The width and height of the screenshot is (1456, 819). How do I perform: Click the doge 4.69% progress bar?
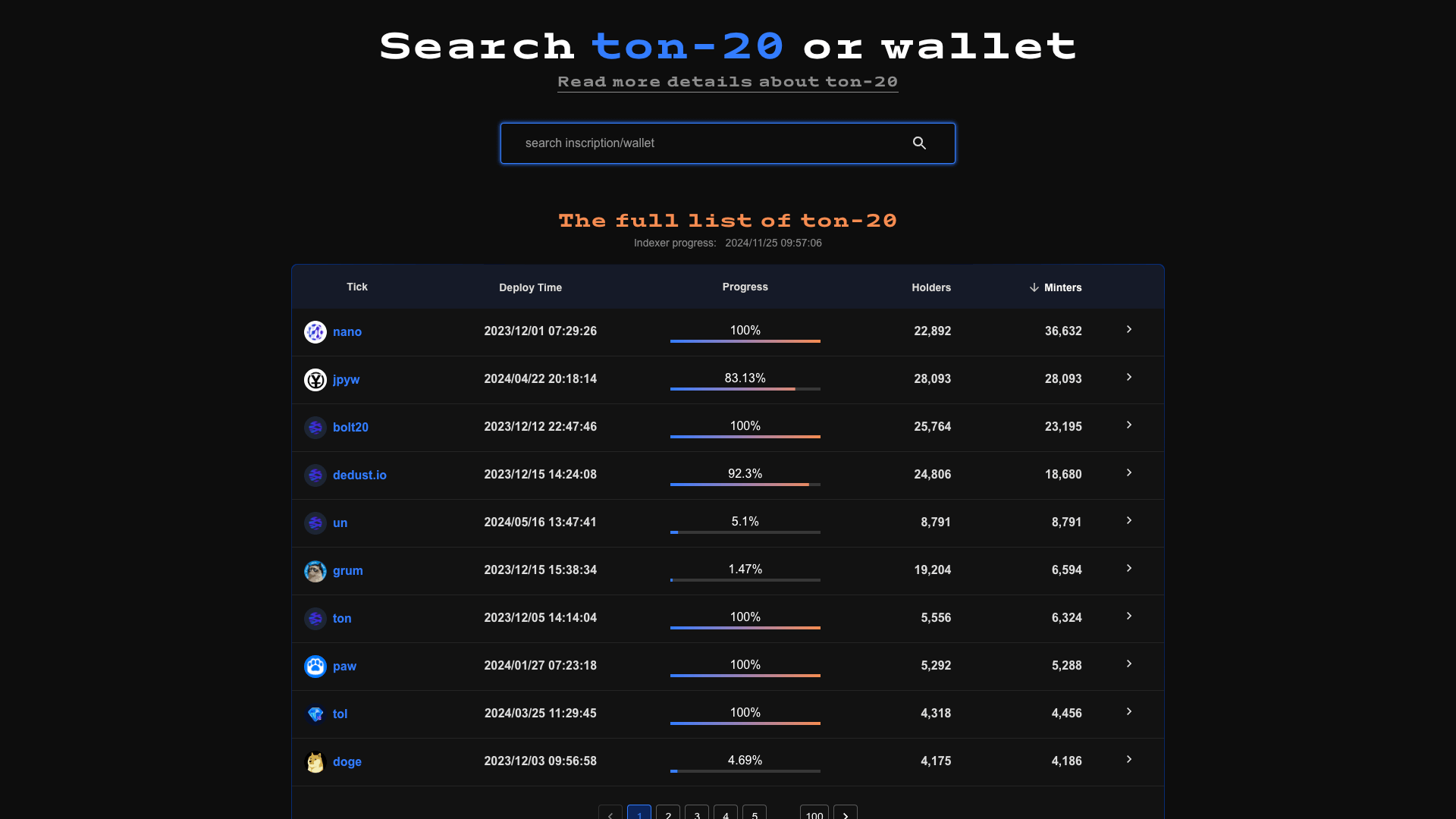[x=745, y=771]
